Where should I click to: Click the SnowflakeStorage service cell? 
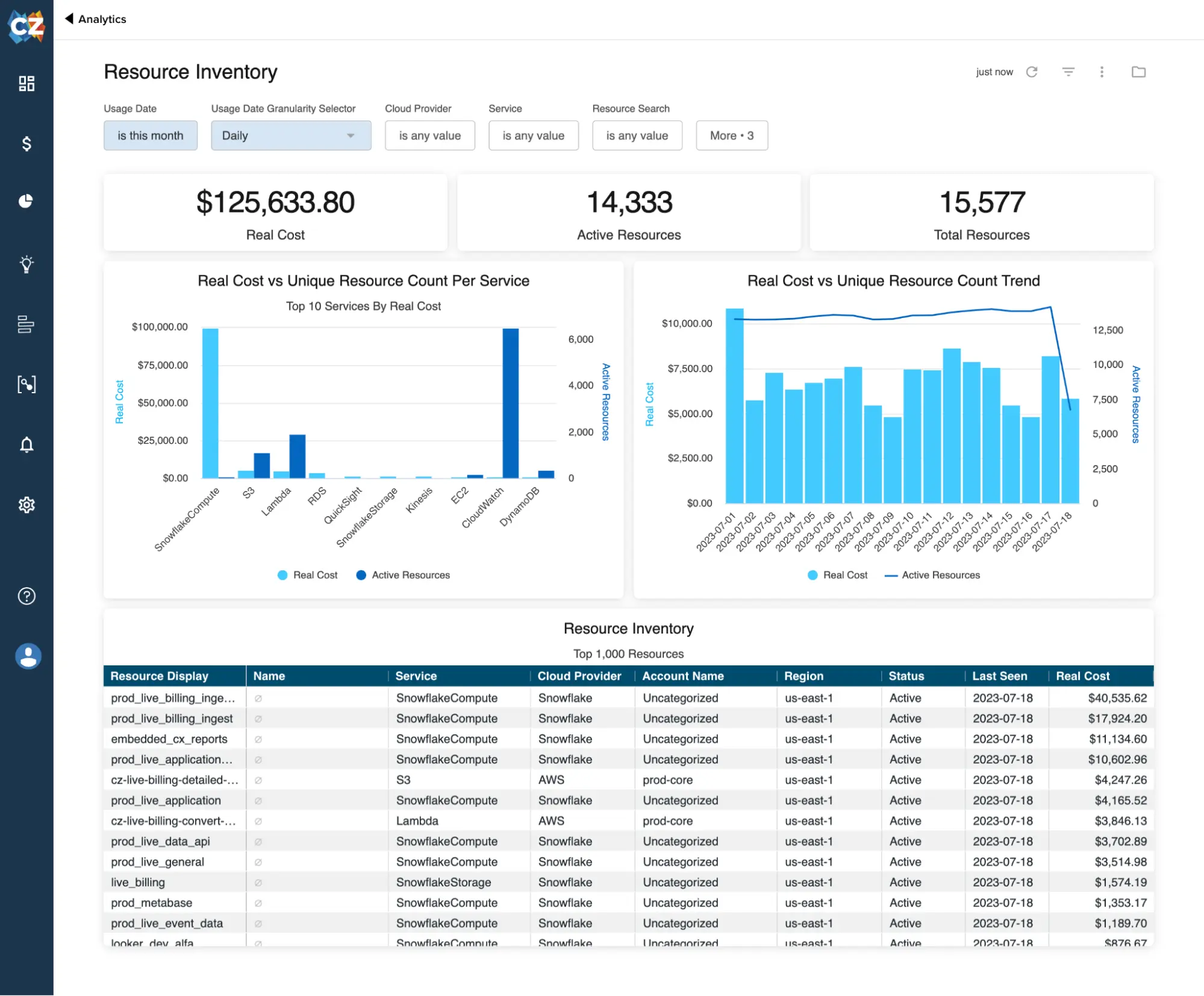[x=459, y=883]
